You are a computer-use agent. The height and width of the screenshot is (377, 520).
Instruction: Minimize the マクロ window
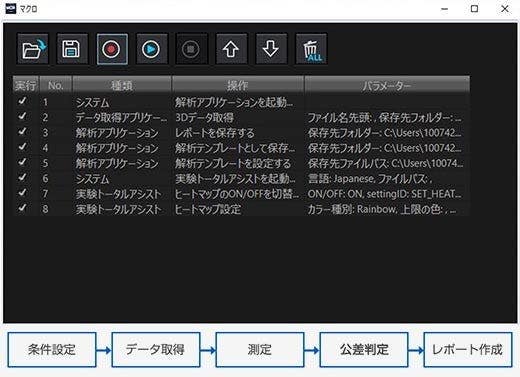click(444, 9)
